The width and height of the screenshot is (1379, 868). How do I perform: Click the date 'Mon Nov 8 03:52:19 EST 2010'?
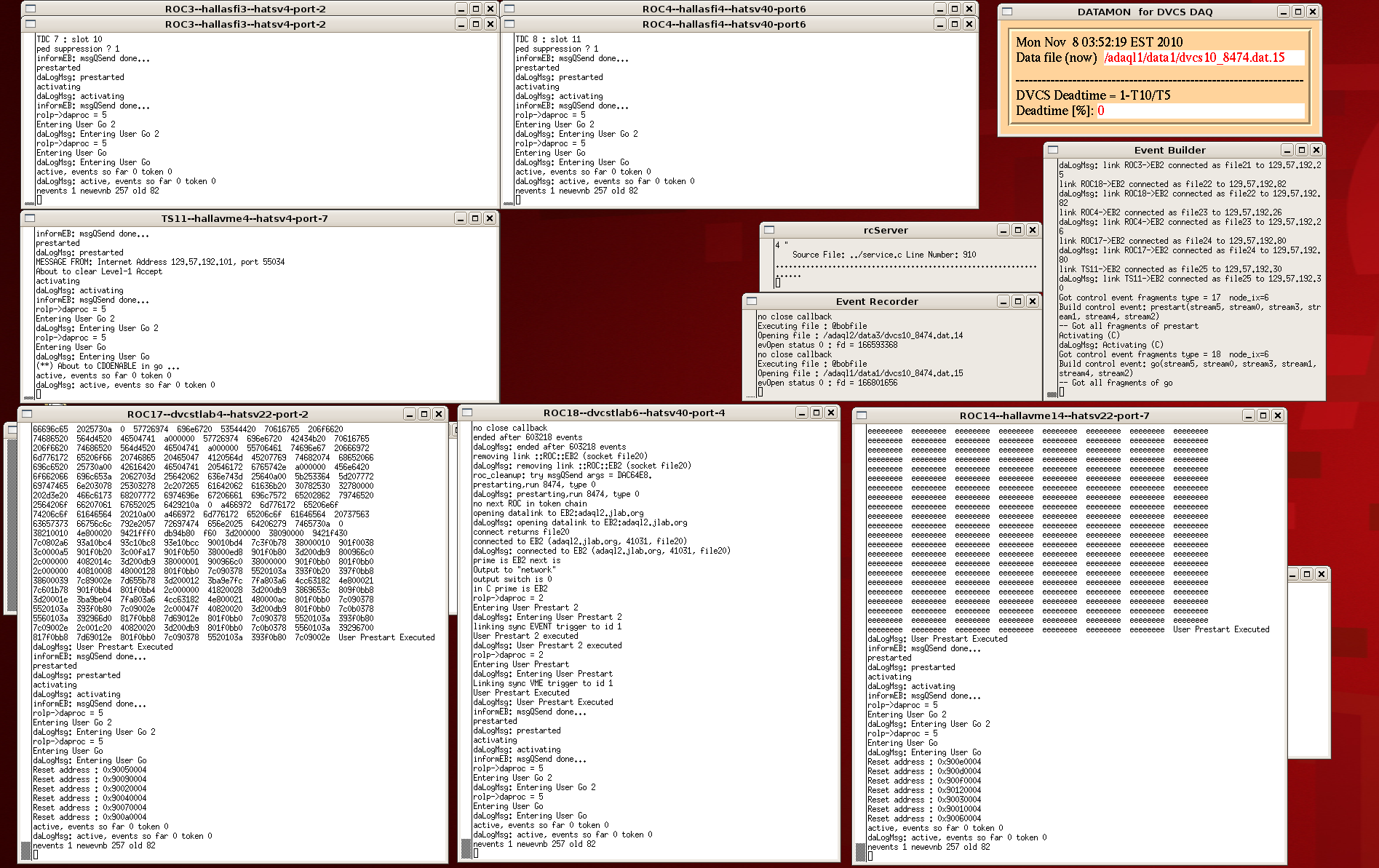click(x=1100, y=42)
